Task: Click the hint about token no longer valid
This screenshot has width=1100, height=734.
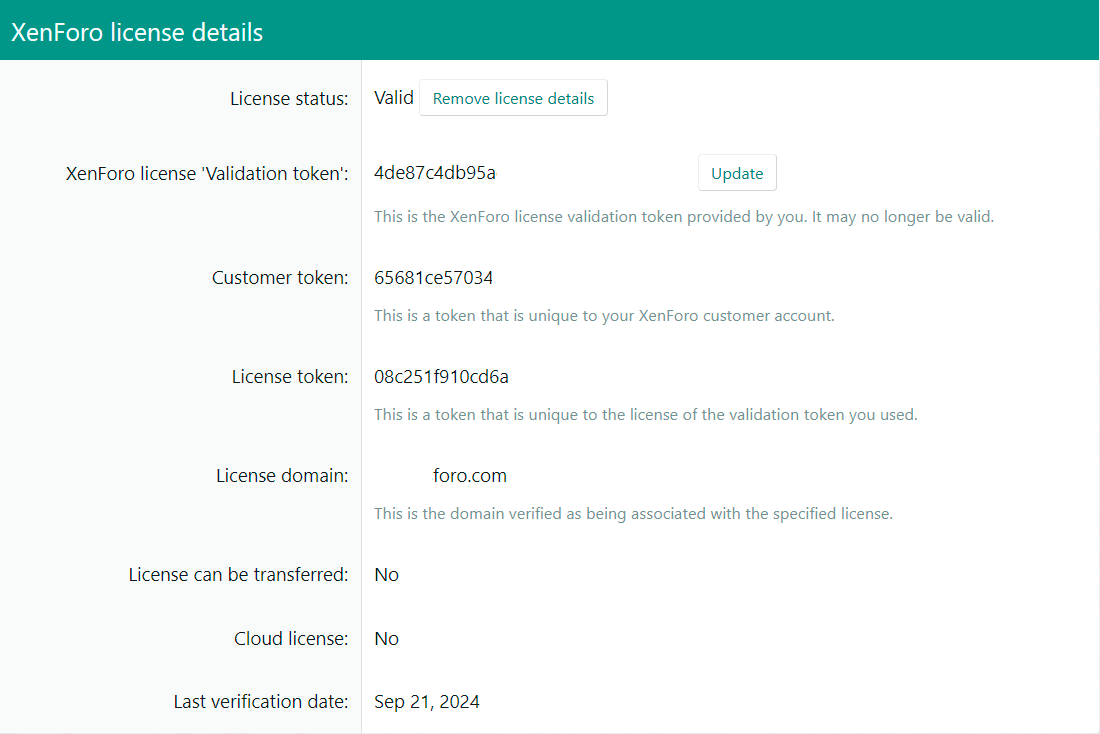Action: [684, 217]
